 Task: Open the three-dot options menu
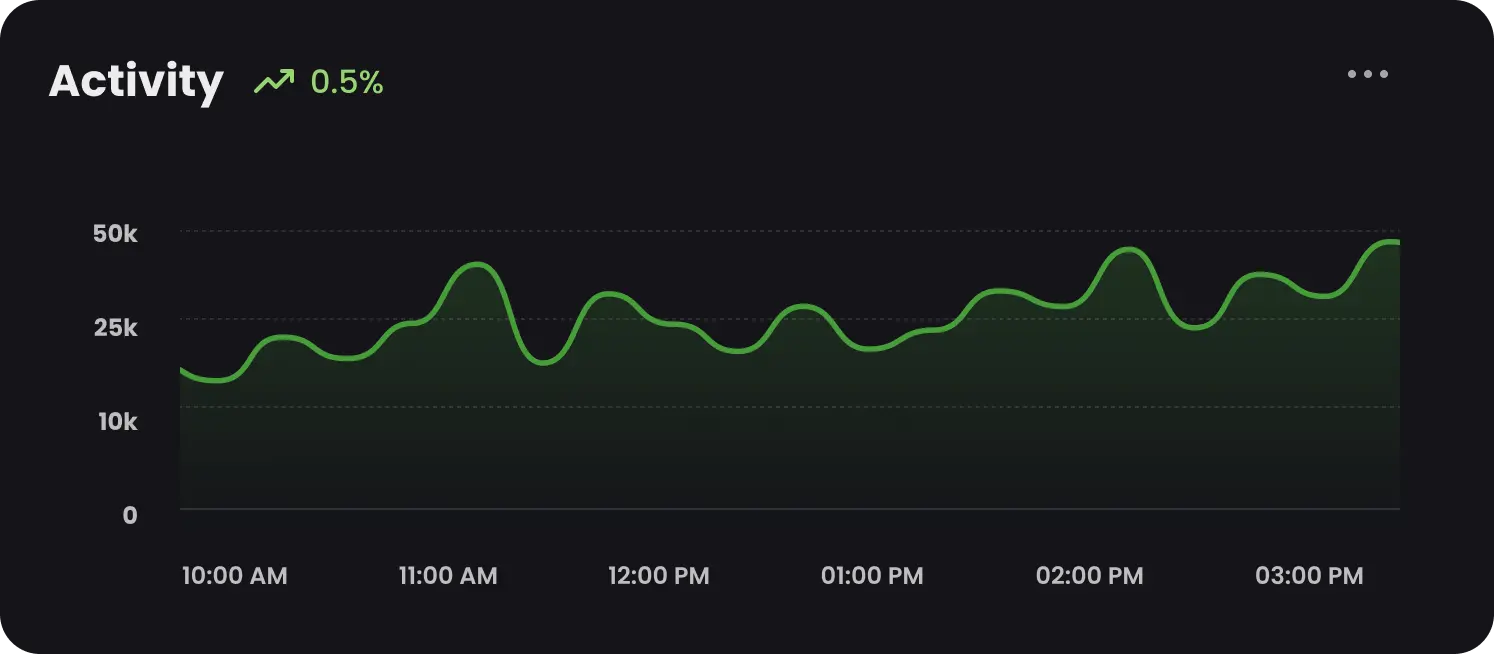pos(1367,74)
